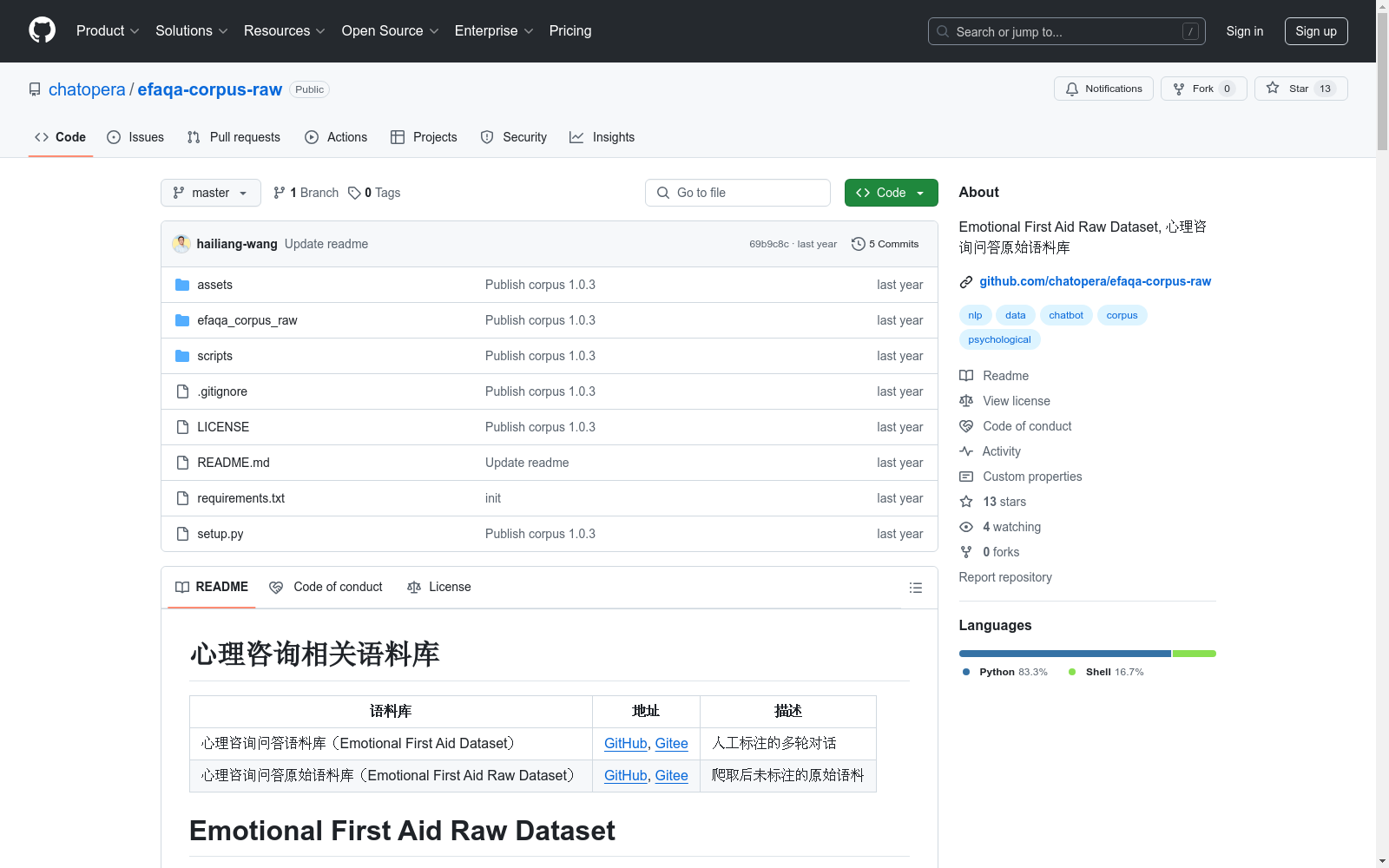
Task: Open the Security tab
Action: pyautogui.click(x=514, y=137)
